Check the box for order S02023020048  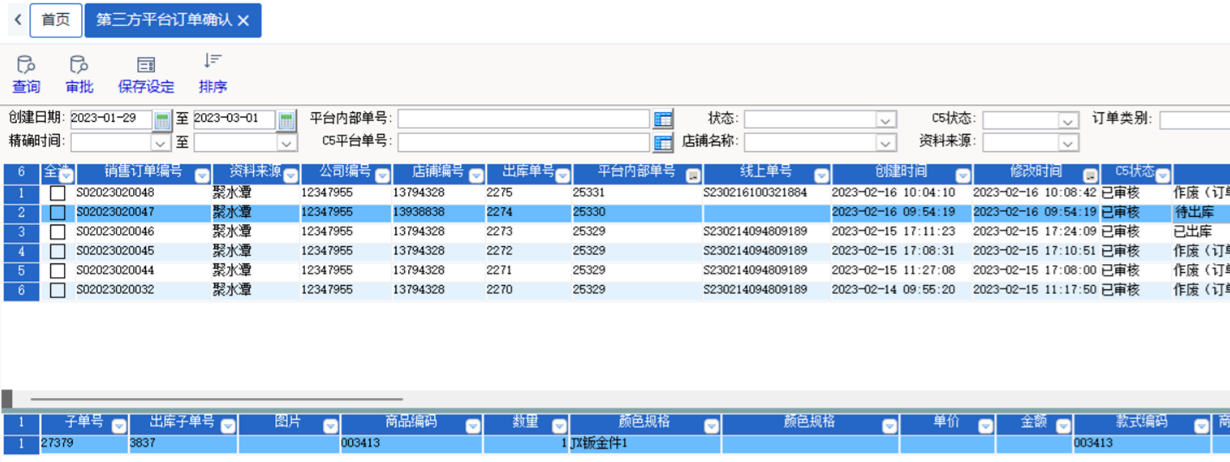[58, 193]
